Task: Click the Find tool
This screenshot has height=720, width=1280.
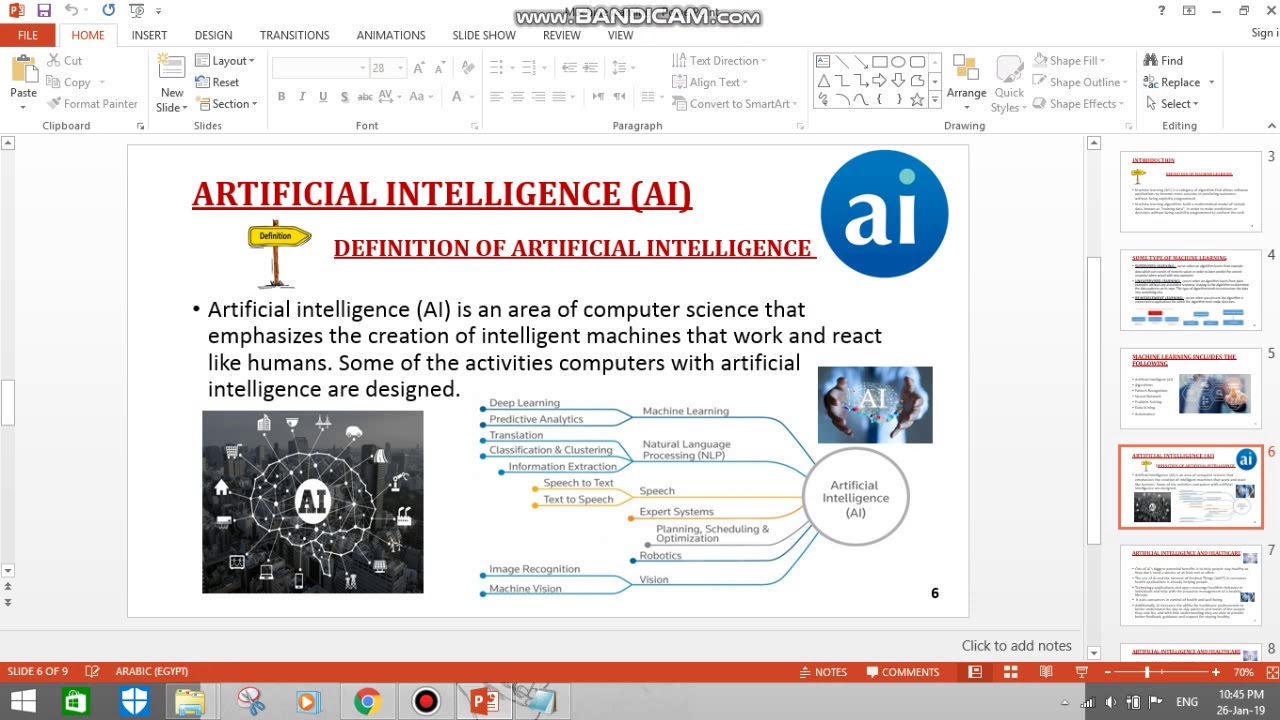Action: (1163, 61)
